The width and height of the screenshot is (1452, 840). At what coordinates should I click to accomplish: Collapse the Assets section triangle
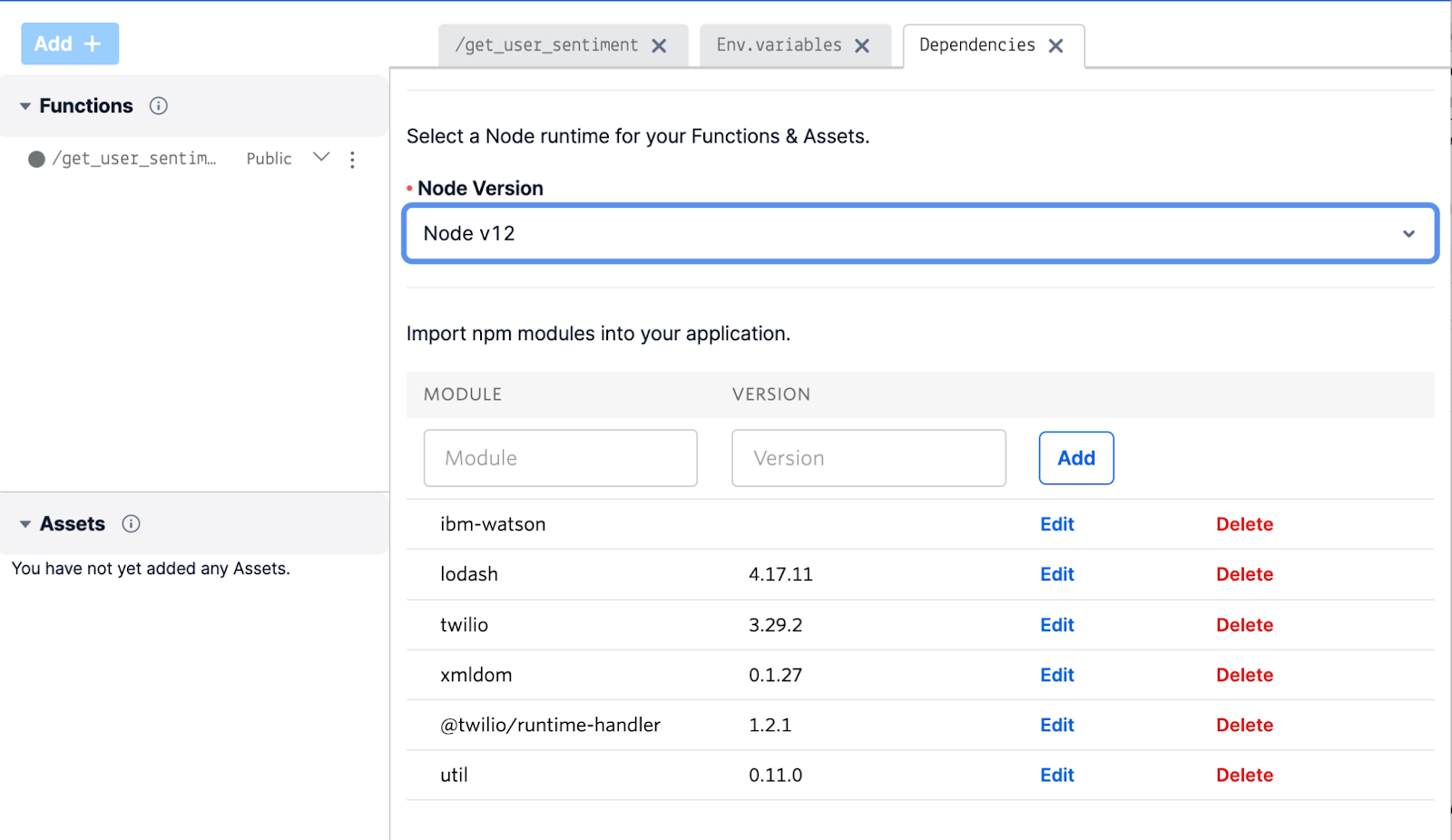25,524
